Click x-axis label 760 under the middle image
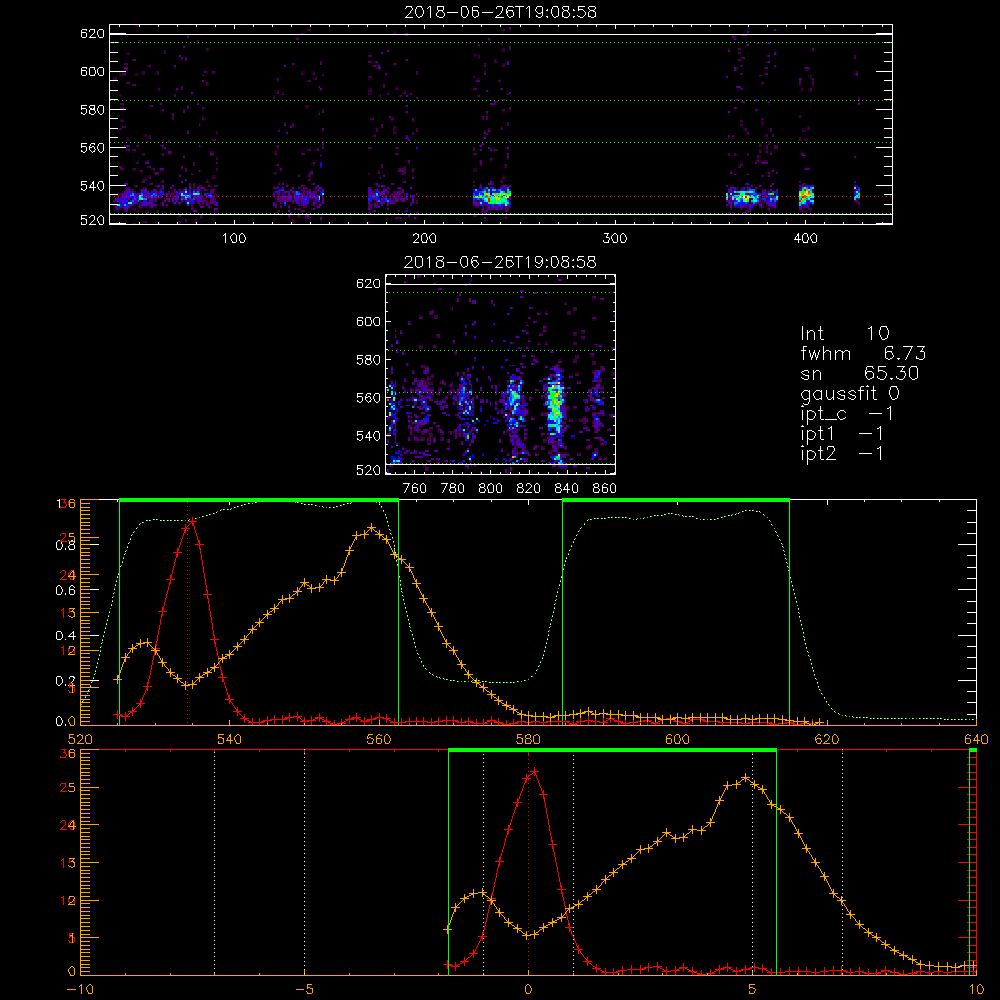The height and width of the screenshot is (1000, 1000). pos(415,489)
